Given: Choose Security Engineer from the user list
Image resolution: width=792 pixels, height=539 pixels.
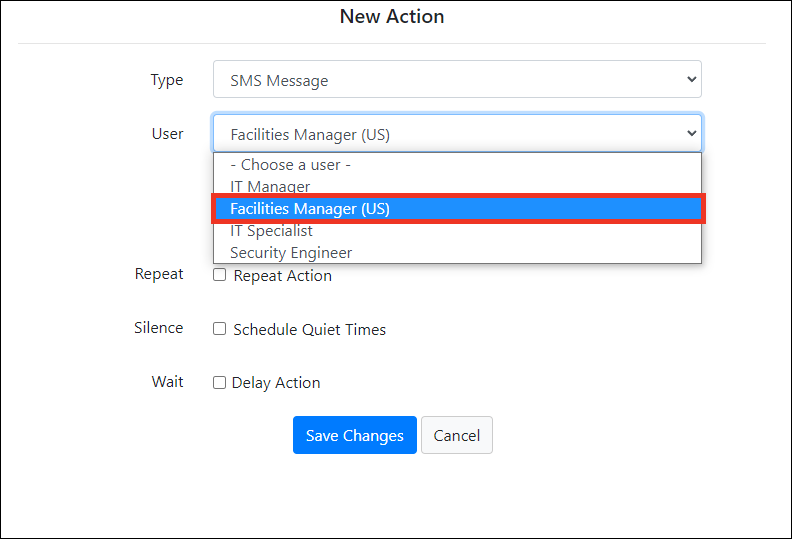Looking at the screenshot, I should [x=291, y=253].
